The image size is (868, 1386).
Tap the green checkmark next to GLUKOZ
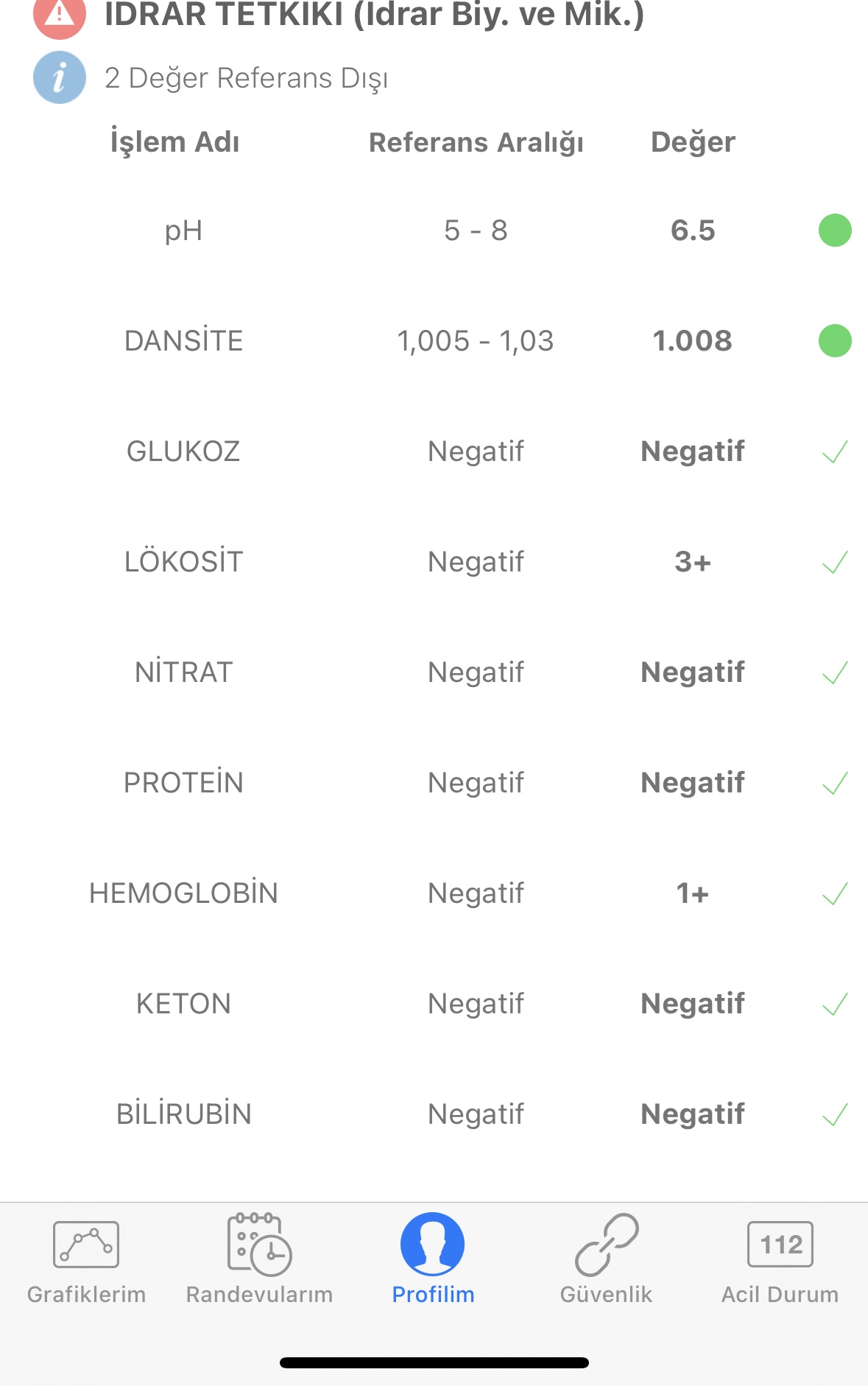835,451
